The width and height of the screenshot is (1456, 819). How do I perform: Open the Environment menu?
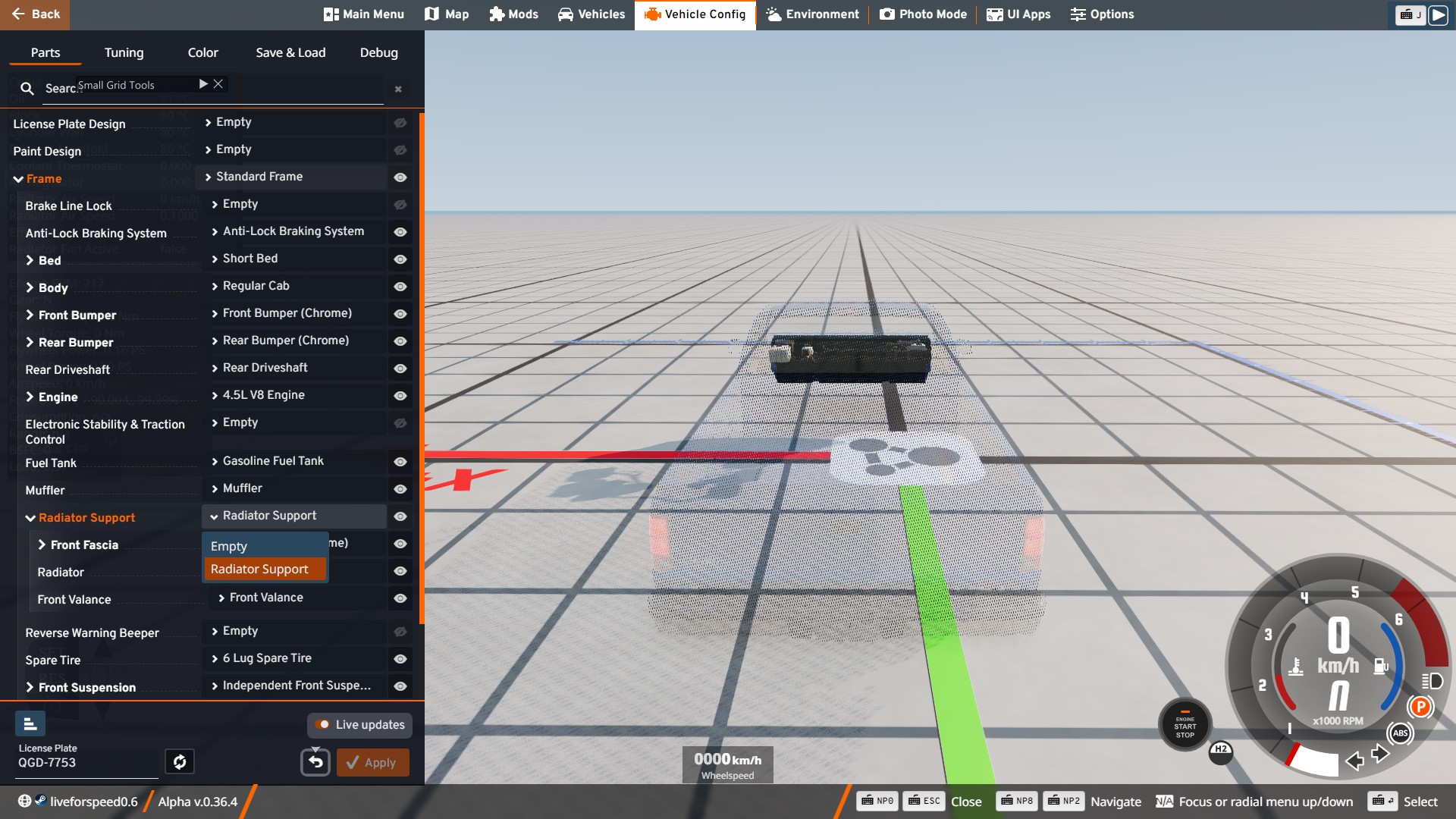click(813, 14)
